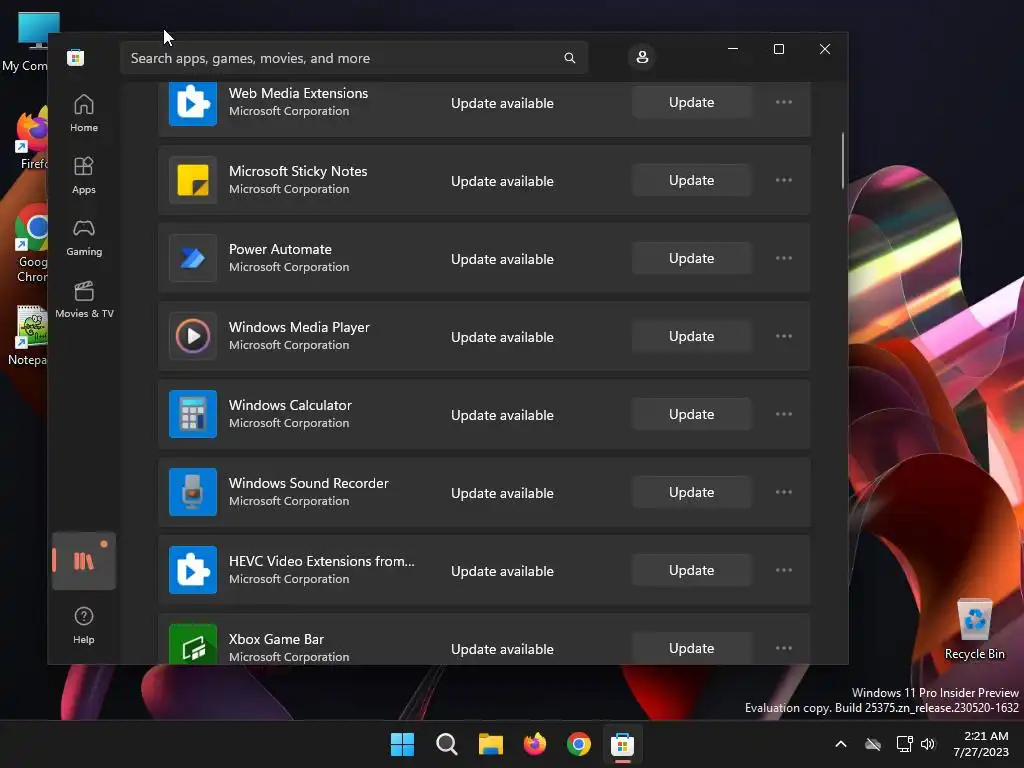Select the Recycle Bin desktop icon
The width and height of the screenshot is (1024, 768).
pos(974,630)
